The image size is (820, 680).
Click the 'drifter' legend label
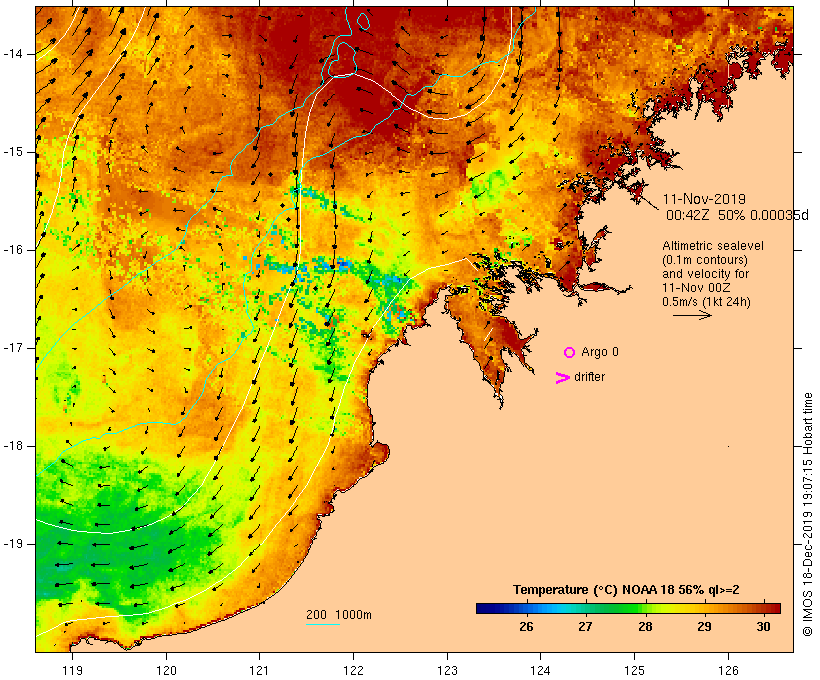click(589, 377)
